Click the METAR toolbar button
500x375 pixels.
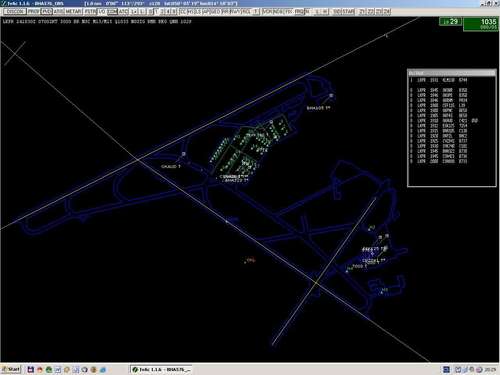coord(74,11)
